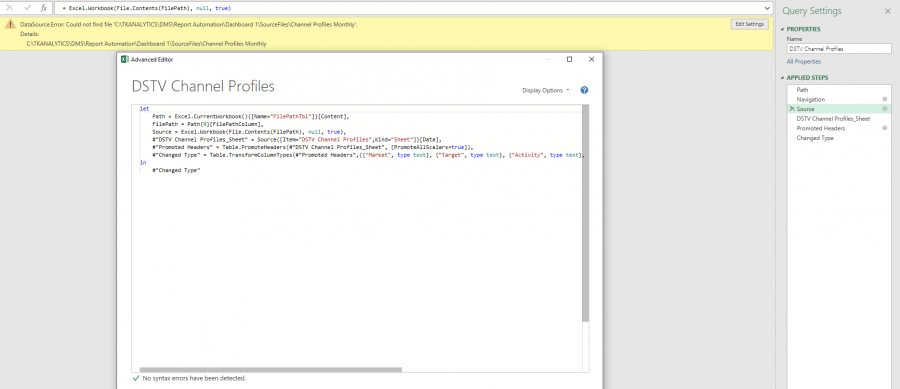Cancel the formula bar edit (X icon)
The image size is (900, 389).
click(x=9, y=8)
